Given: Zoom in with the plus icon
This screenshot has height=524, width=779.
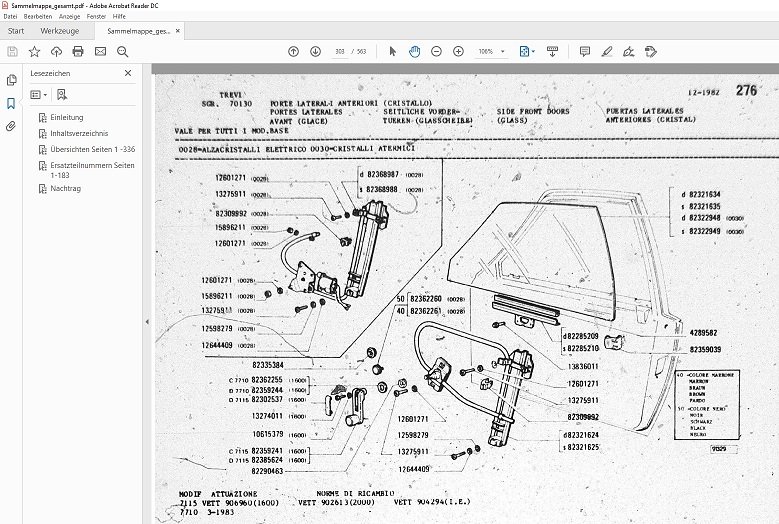Looking at the screenshot, I should point(460,51).
